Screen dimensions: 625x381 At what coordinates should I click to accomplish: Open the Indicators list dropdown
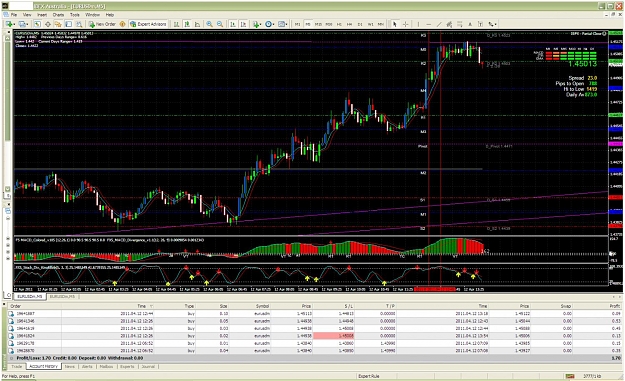(x=257, y=24)
